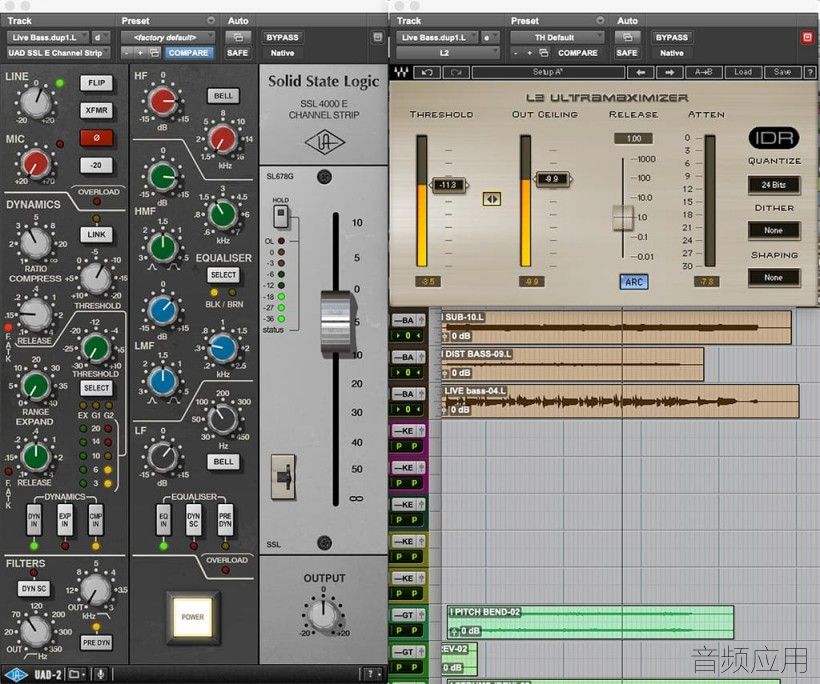Click the next preset plus in L2 header
The image size is (820, 684).
529,53
